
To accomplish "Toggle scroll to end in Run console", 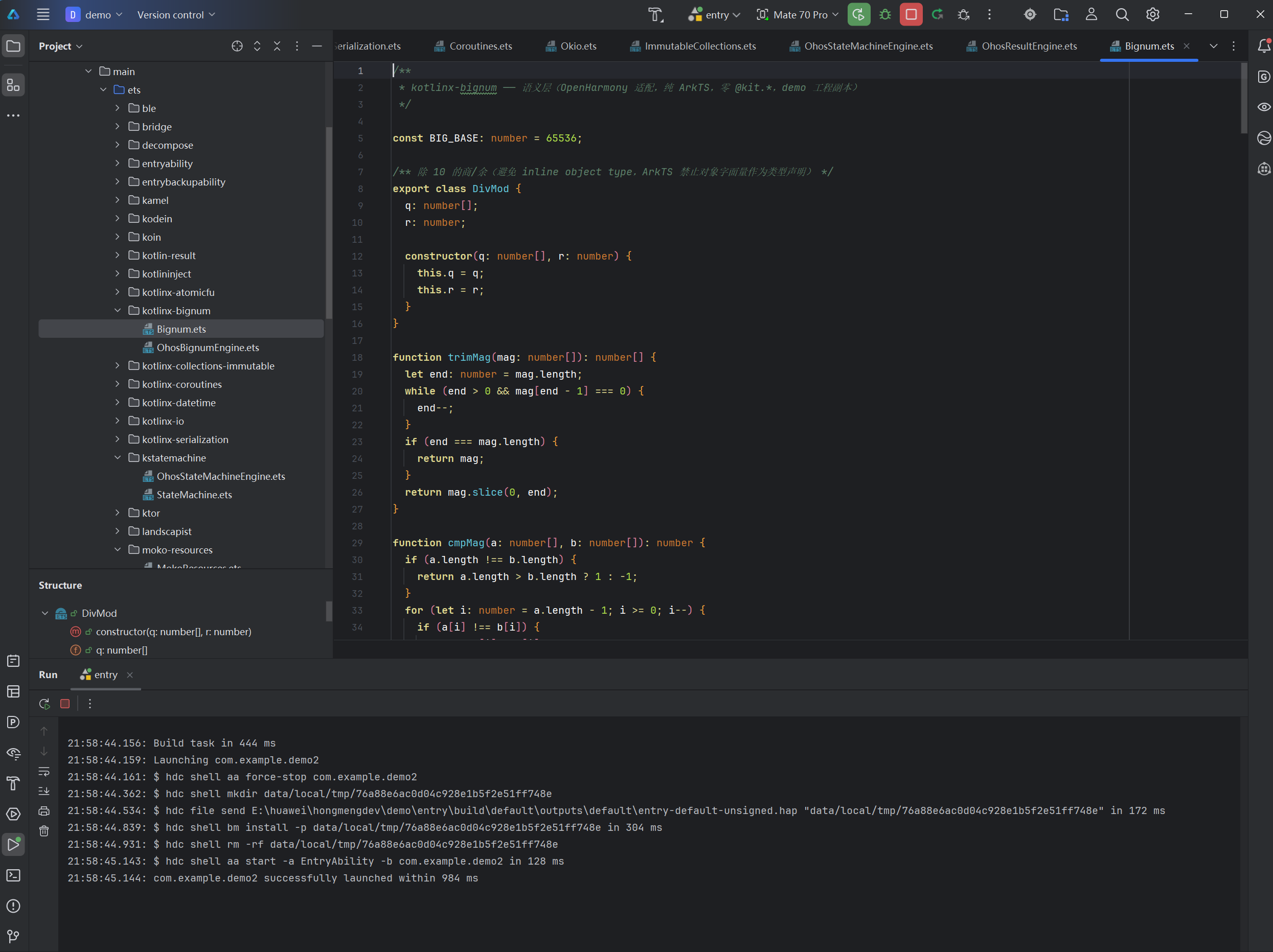I will click(x=44, y=792).
